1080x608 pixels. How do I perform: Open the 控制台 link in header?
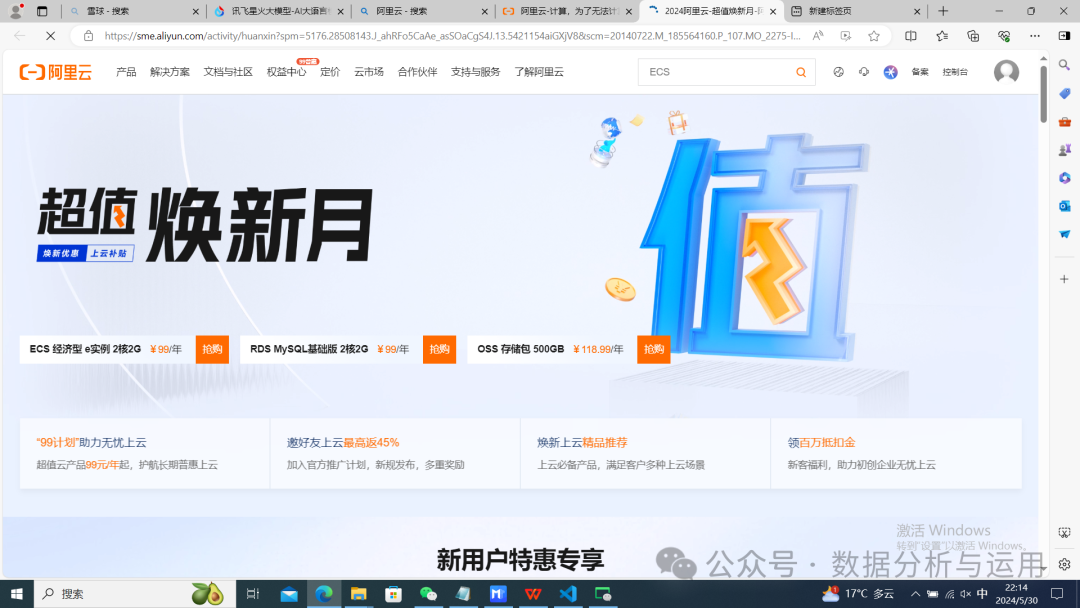955,72
